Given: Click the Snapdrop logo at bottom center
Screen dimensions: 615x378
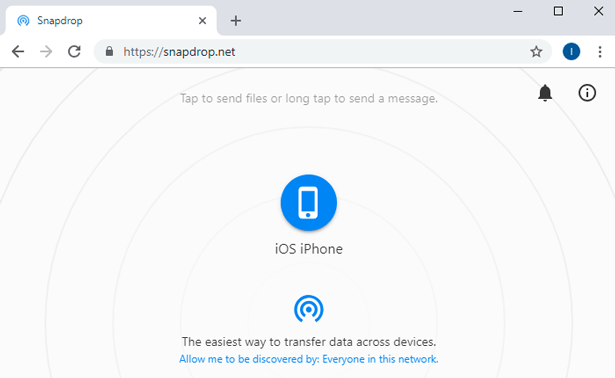Looking at the screenshot, I should [x=309, y=309].
